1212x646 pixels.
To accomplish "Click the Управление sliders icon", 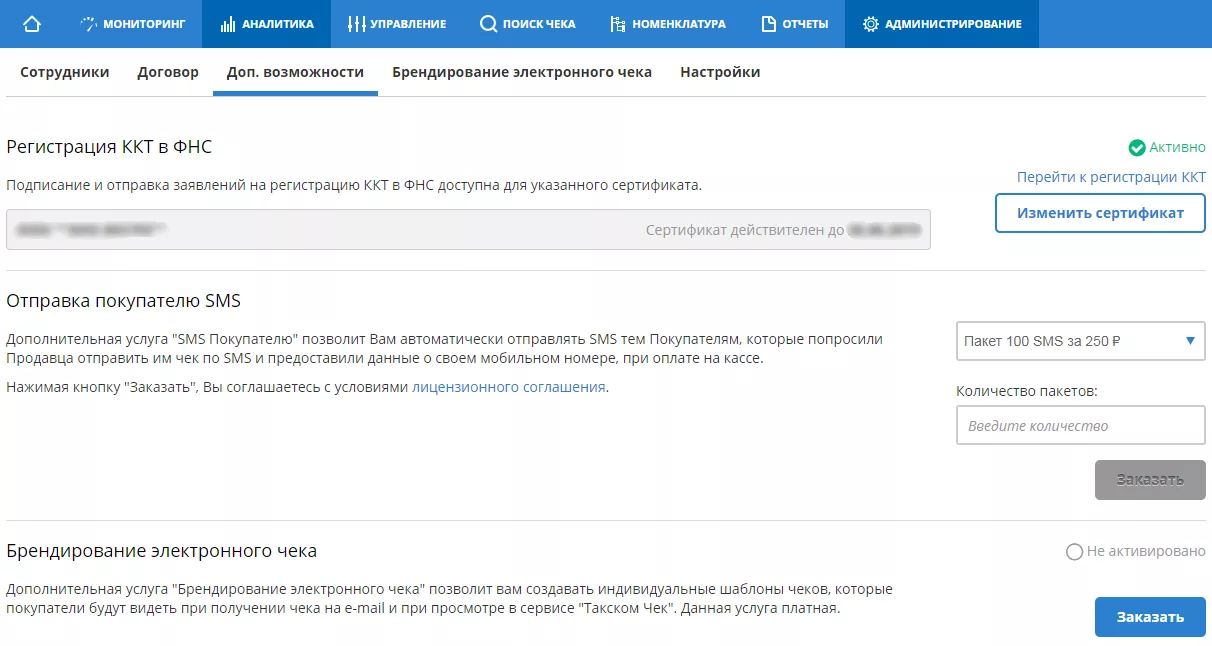I will (356, 24).
